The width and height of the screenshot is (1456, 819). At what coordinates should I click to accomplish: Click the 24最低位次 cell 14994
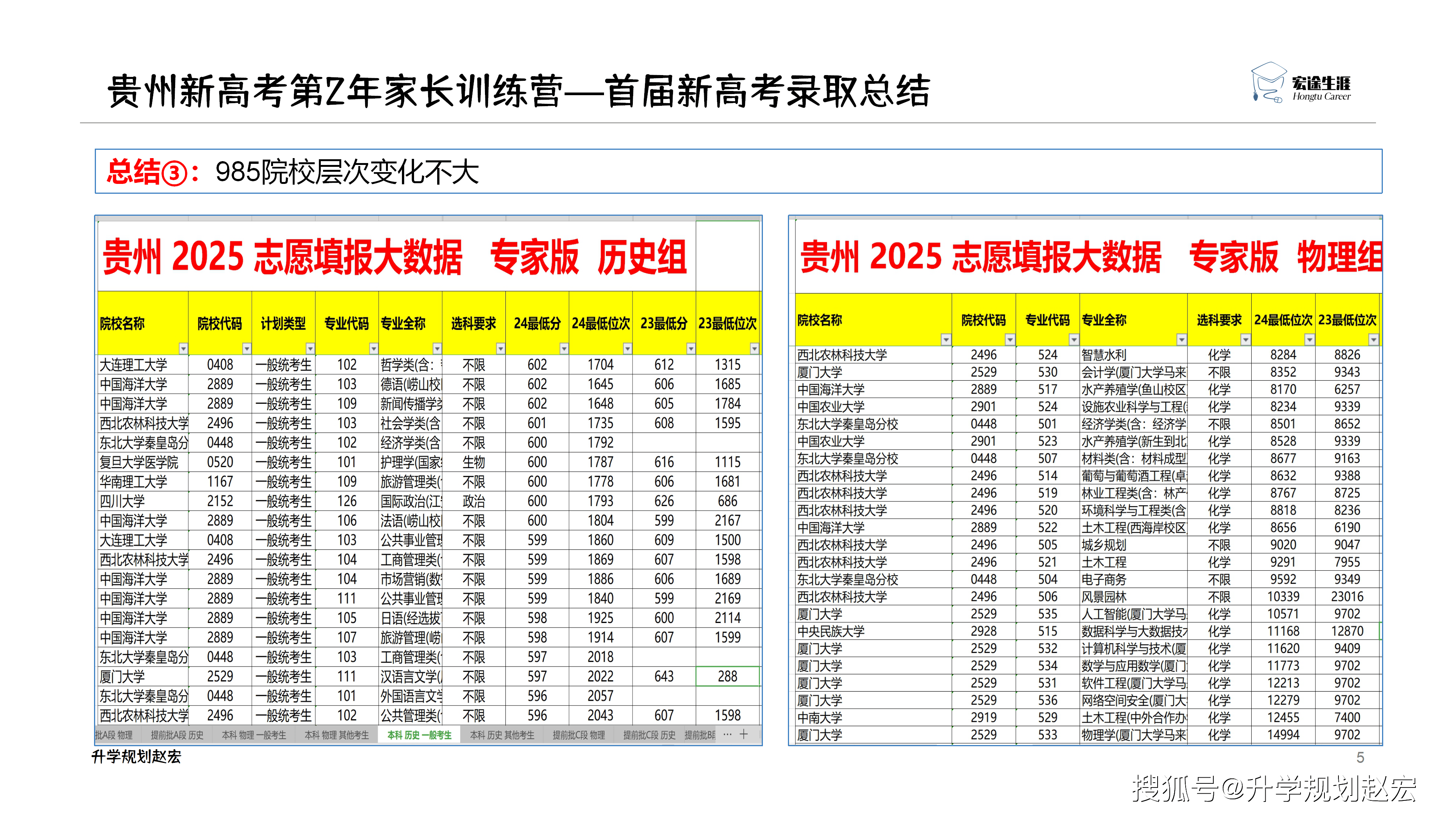point(1283,735)
